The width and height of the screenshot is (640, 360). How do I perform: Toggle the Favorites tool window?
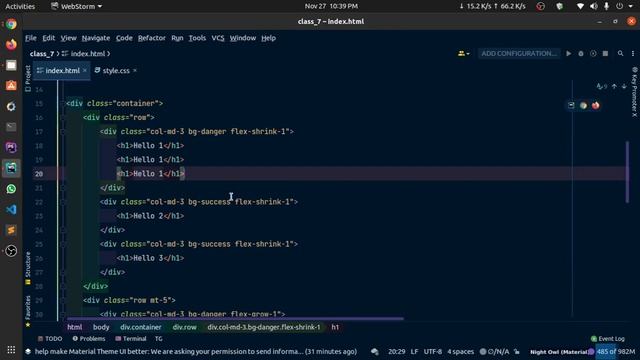28,311
